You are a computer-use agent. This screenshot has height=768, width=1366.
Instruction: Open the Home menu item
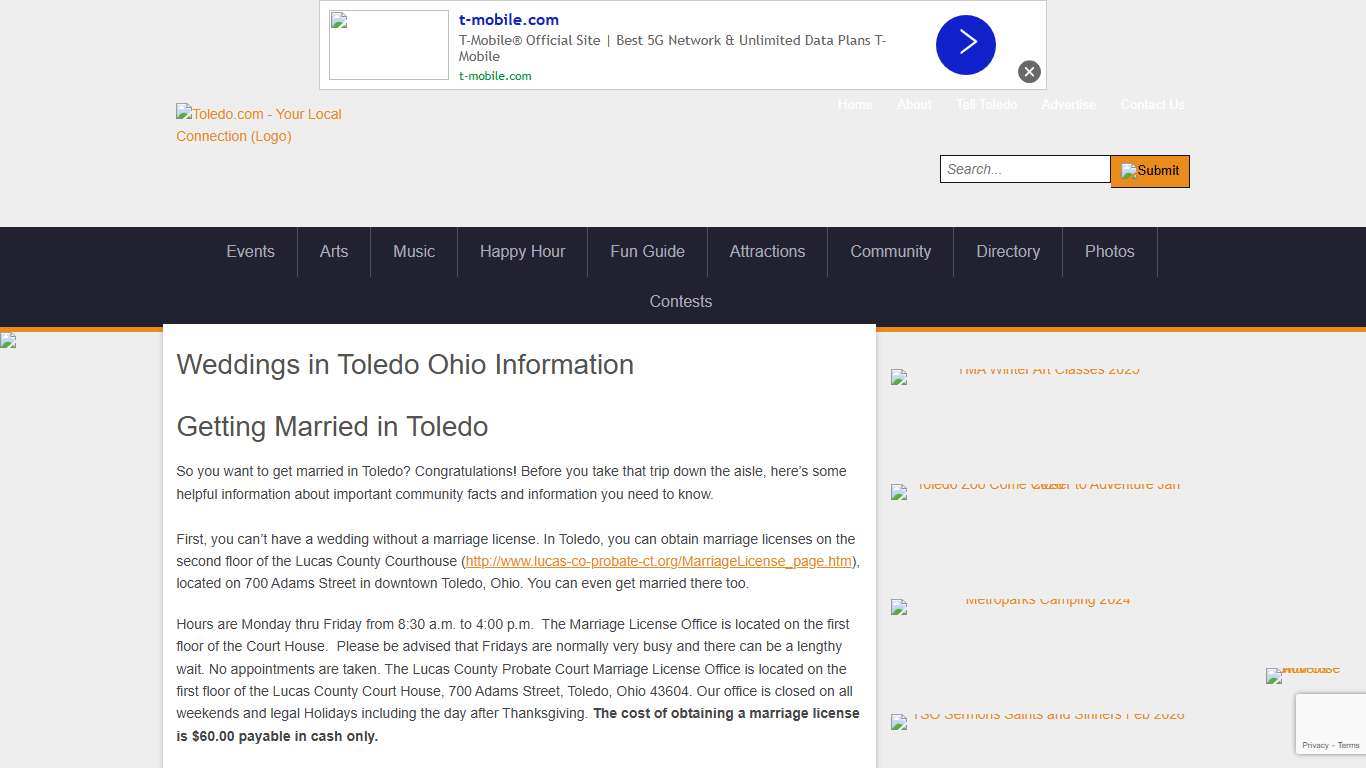pyautogui.click(x=855, y=104)
